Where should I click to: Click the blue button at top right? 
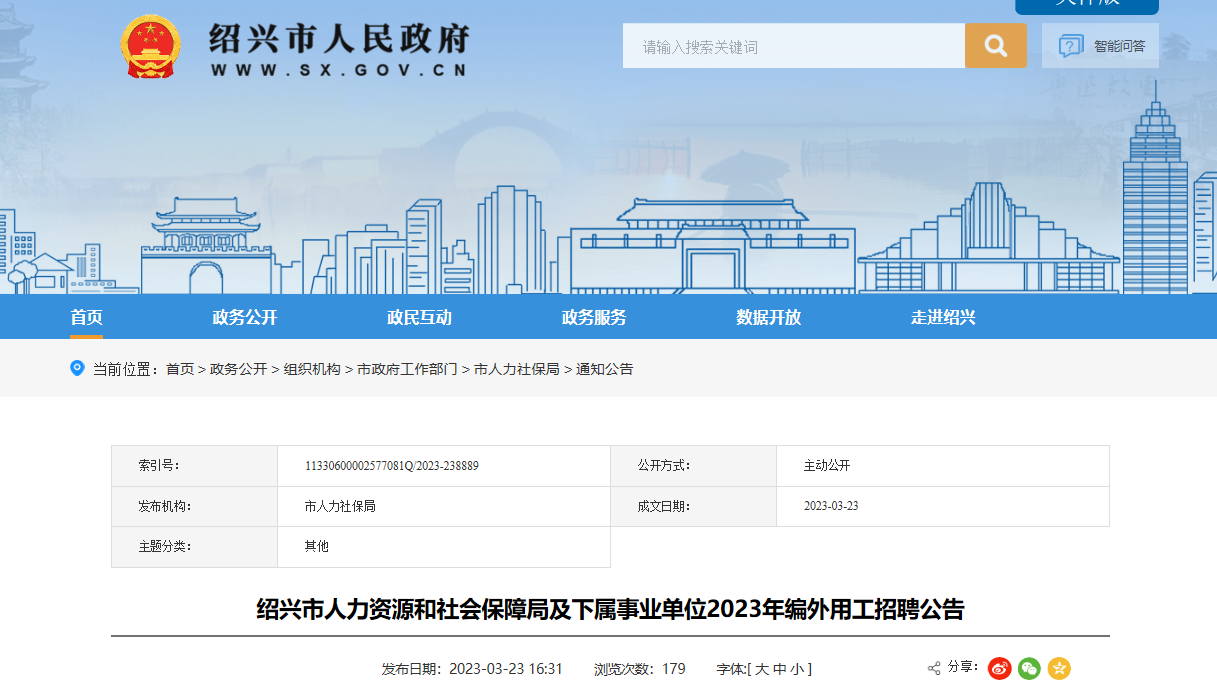[1086, 5]
